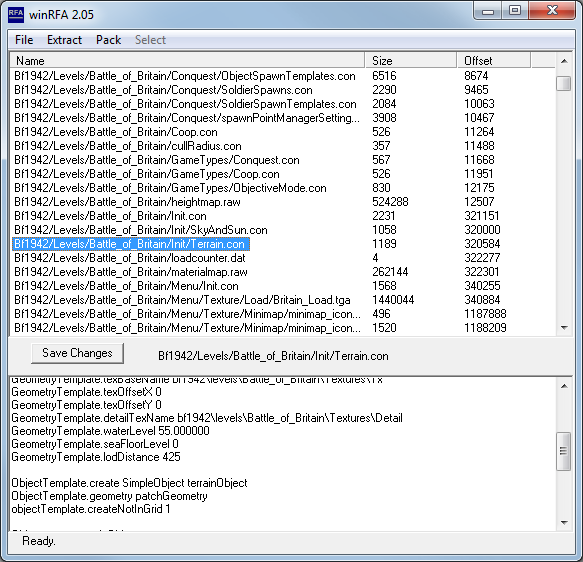The height and width of the screenshot is (562, 583).
Task: Click the Ready status bar text
Action: point(39,541)
